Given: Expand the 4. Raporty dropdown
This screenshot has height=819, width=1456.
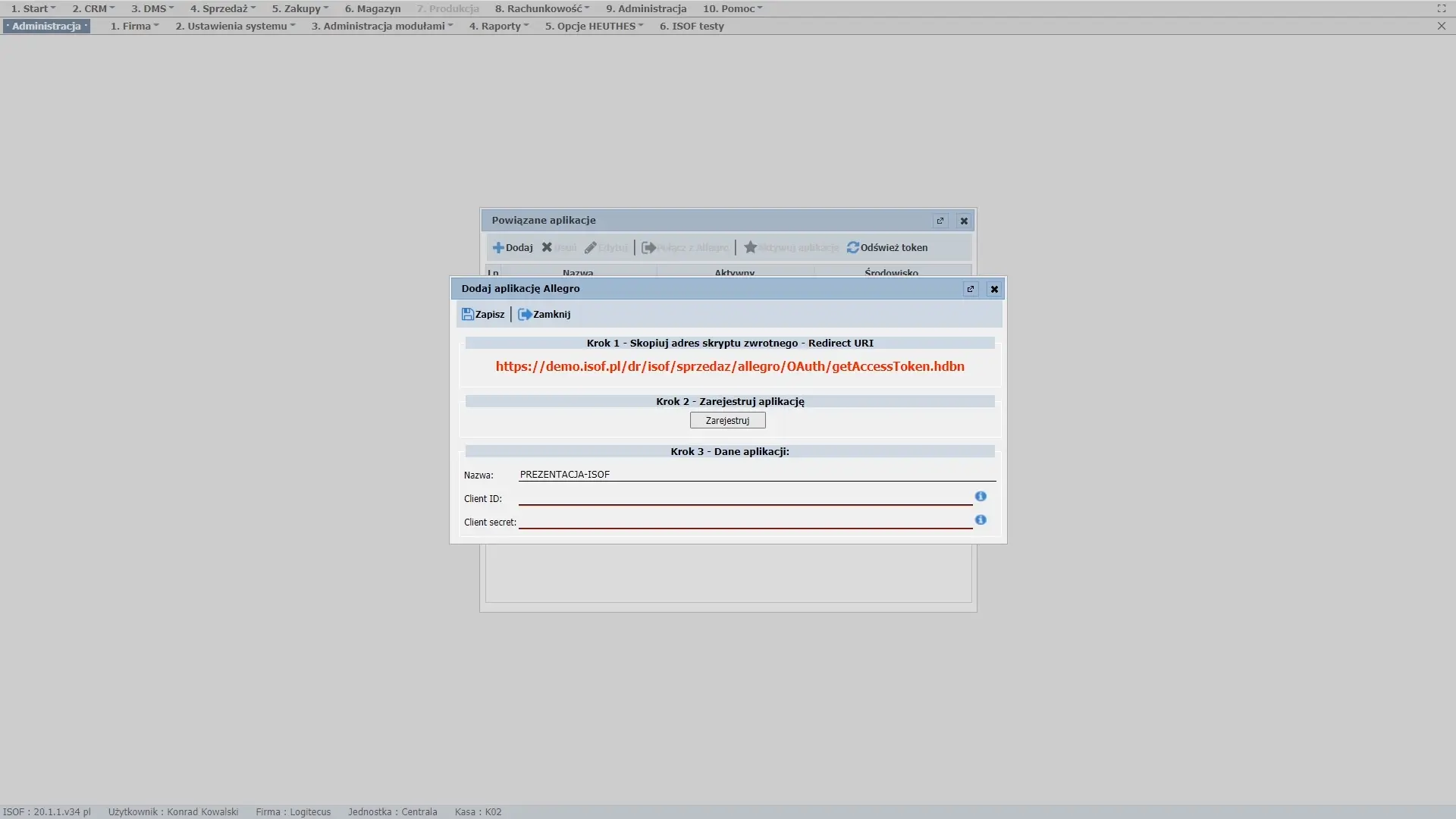Looking at the screenshot, I should click(498, 26).
